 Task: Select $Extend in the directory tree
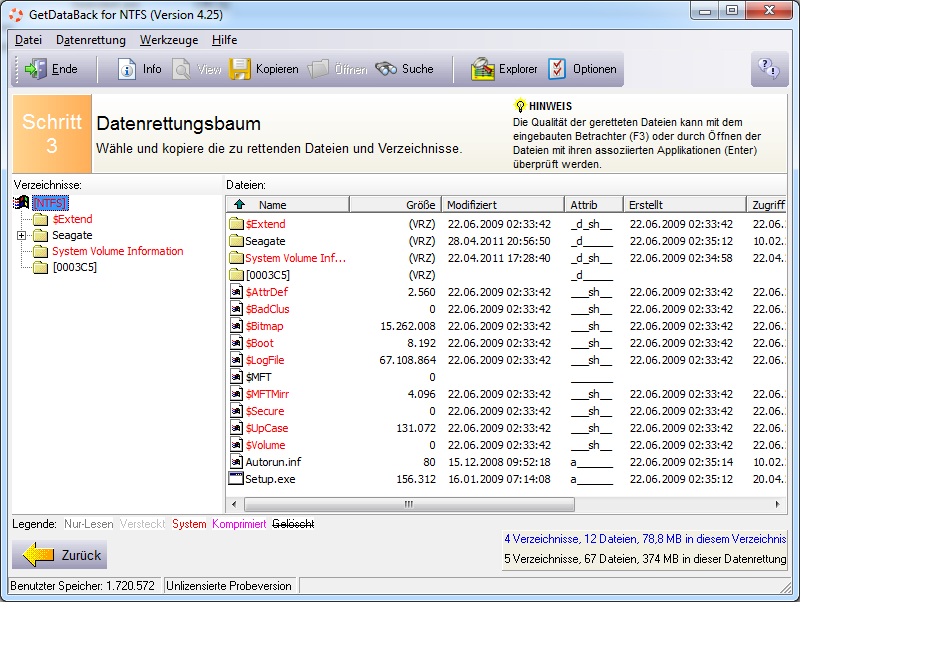click(x=72, y=219)
